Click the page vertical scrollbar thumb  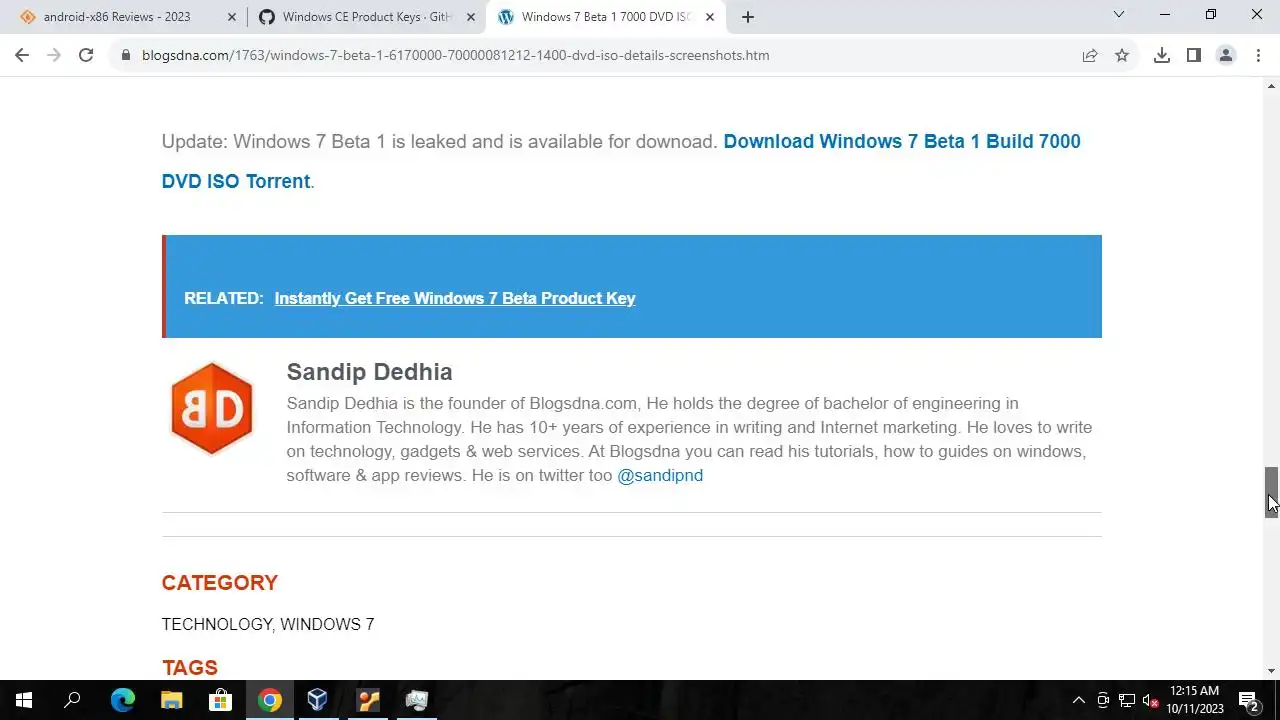click(1271, 492)
